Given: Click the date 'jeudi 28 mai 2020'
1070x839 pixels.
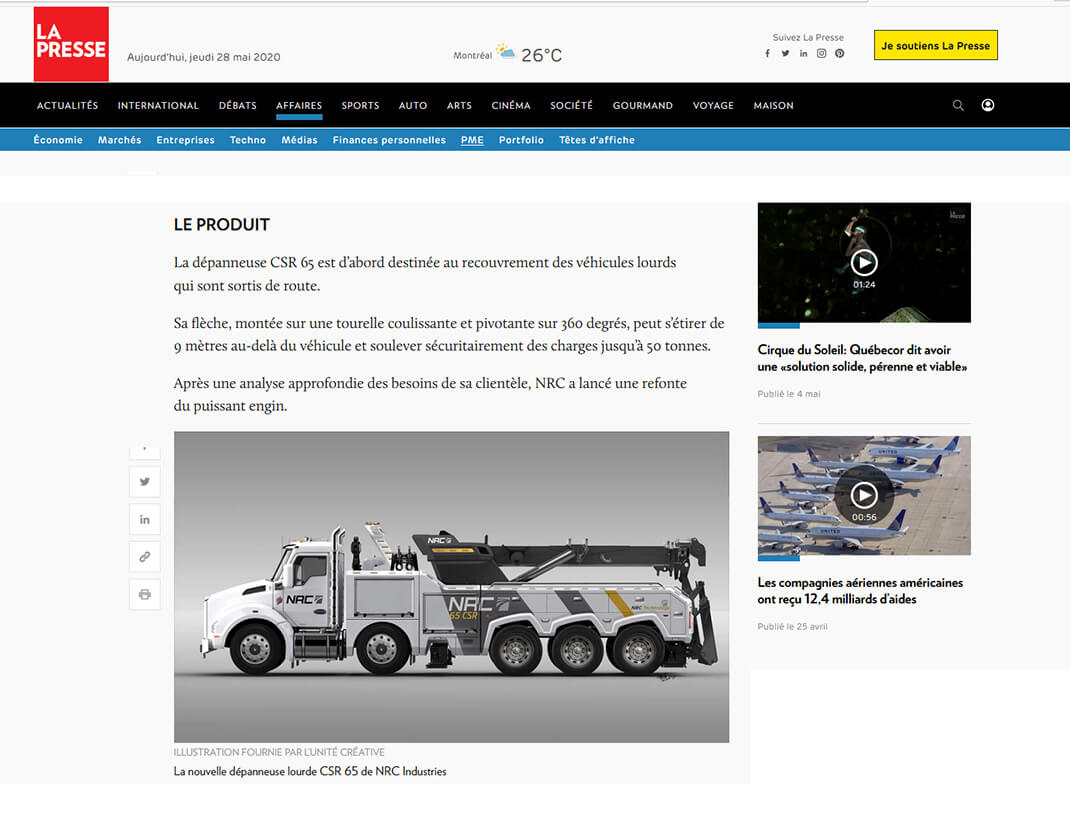Looking at the screenshot, I should (x=235, y=57).
